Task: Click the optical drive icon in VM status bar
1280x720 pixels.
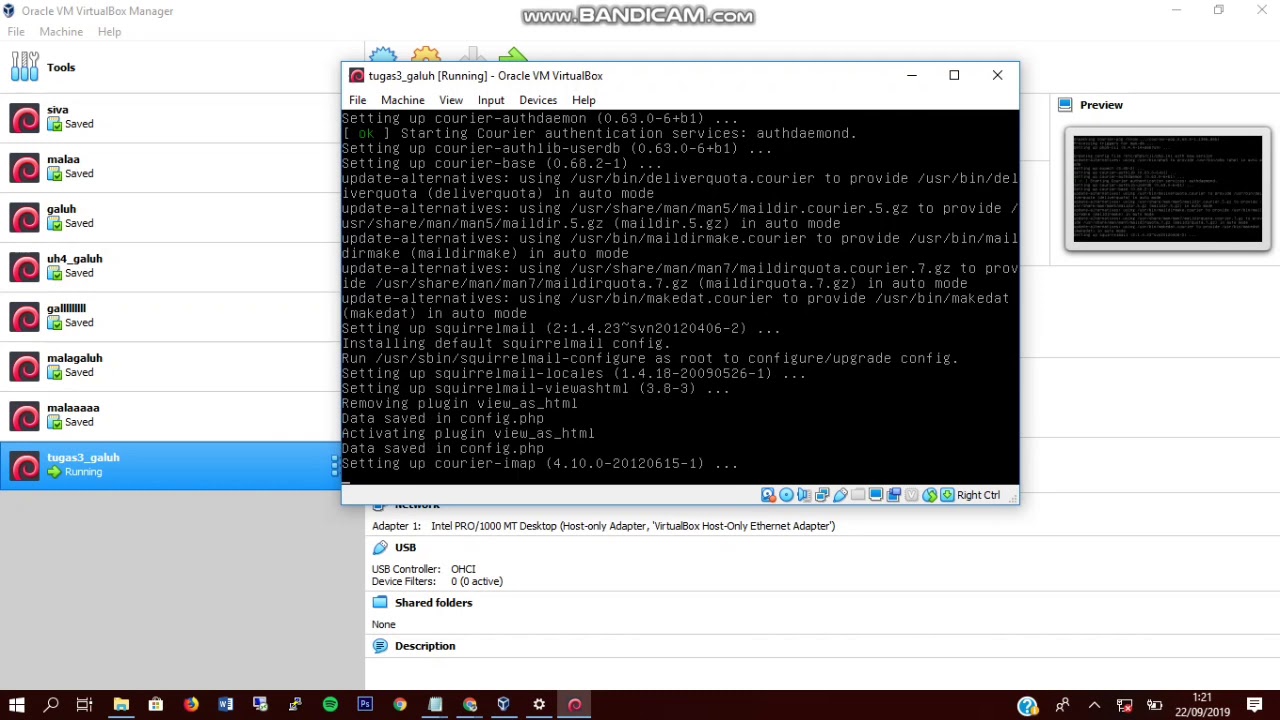Action: click(x=786, y=495)
